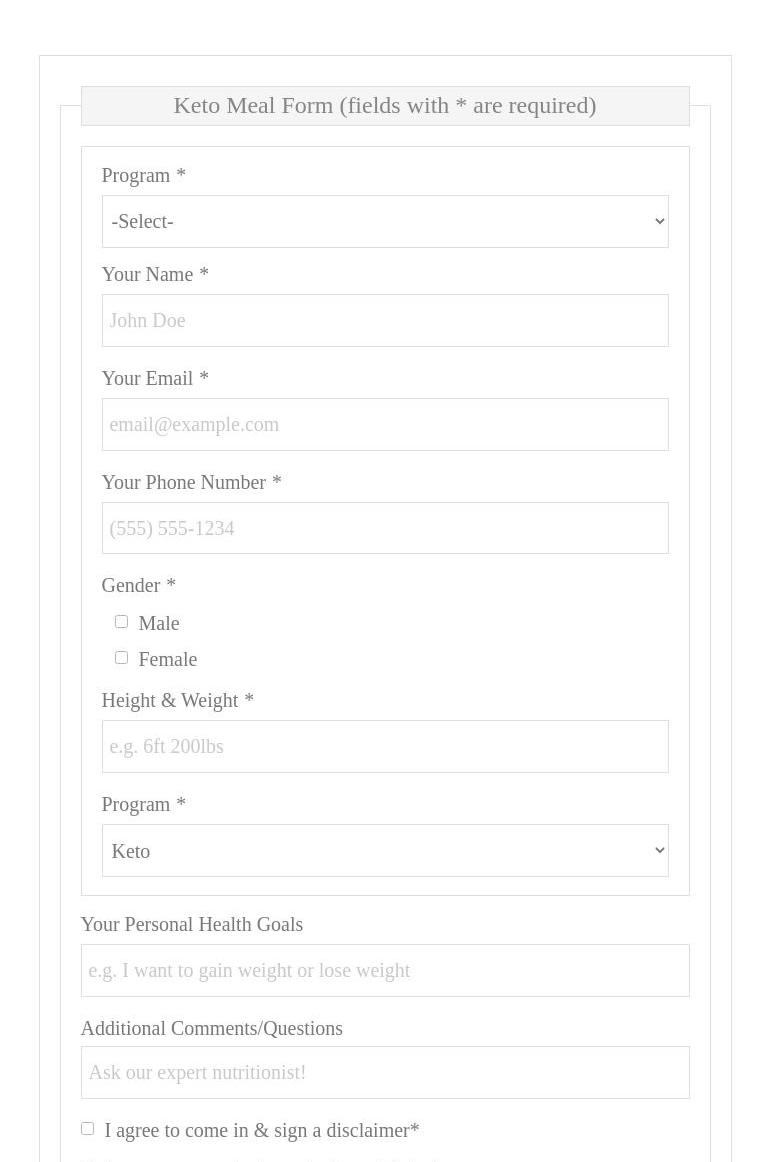This screenshot has height=1162, width=770.
Task: Check the Female gender checkbox
Action: 121,658
